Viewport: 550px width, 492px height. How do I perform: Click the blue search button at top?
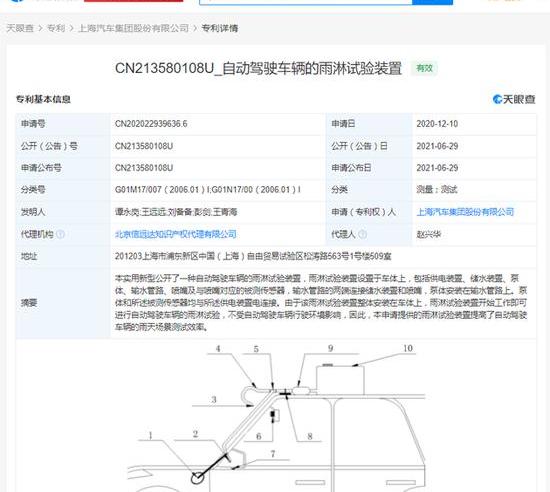[432, 2]
